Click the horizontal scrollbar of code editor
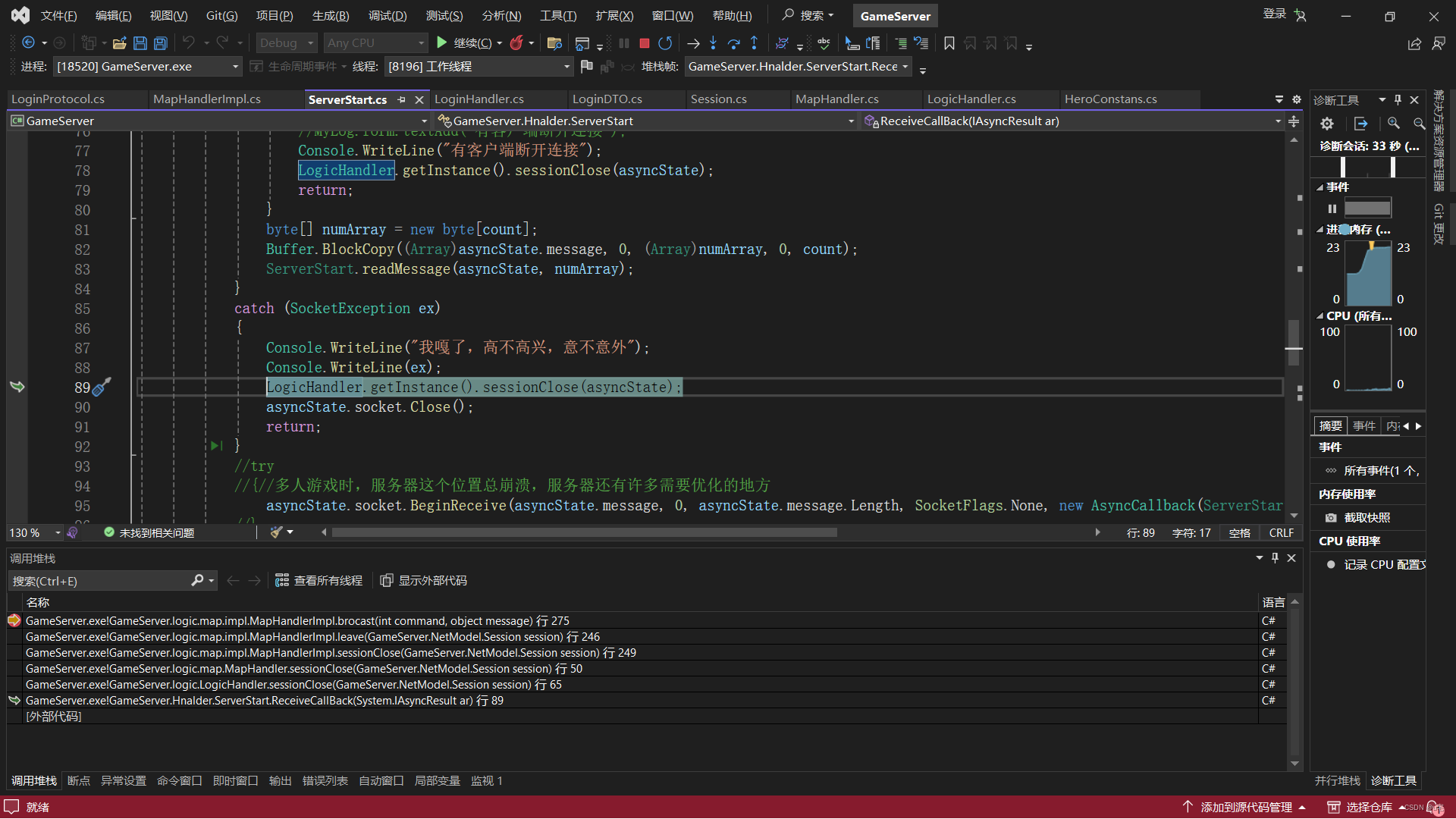This screenshot has height=819, width=1456. coord(584,532)
